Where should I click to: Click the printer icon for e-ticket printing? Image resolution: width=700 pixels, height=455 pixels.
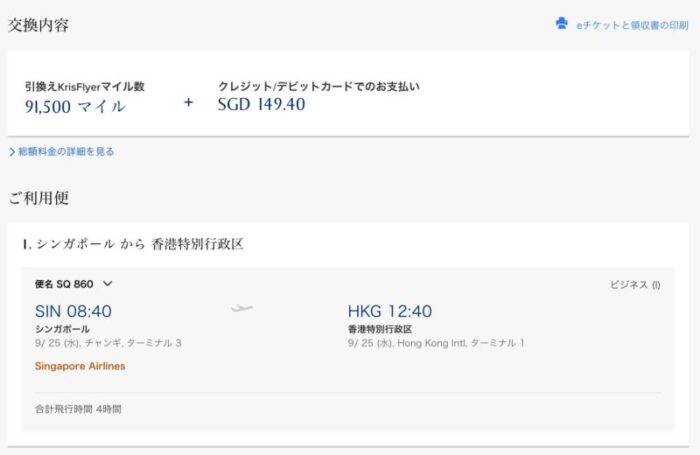point(562,23)
